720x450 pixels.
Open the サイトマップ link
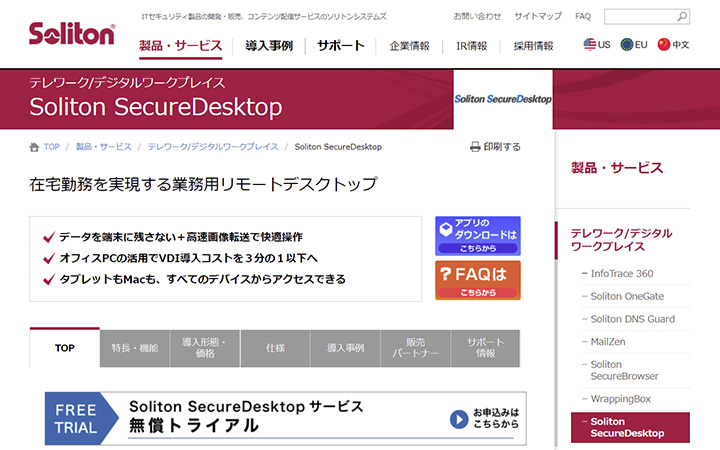(538, 16)
